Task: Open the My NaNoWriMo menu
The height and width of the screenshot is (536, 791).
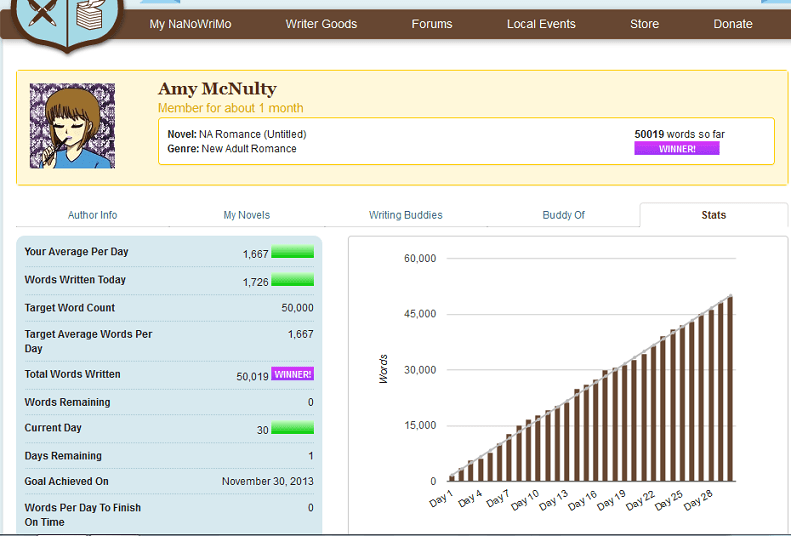Action: pyautogui.click(x=190, y=24)
